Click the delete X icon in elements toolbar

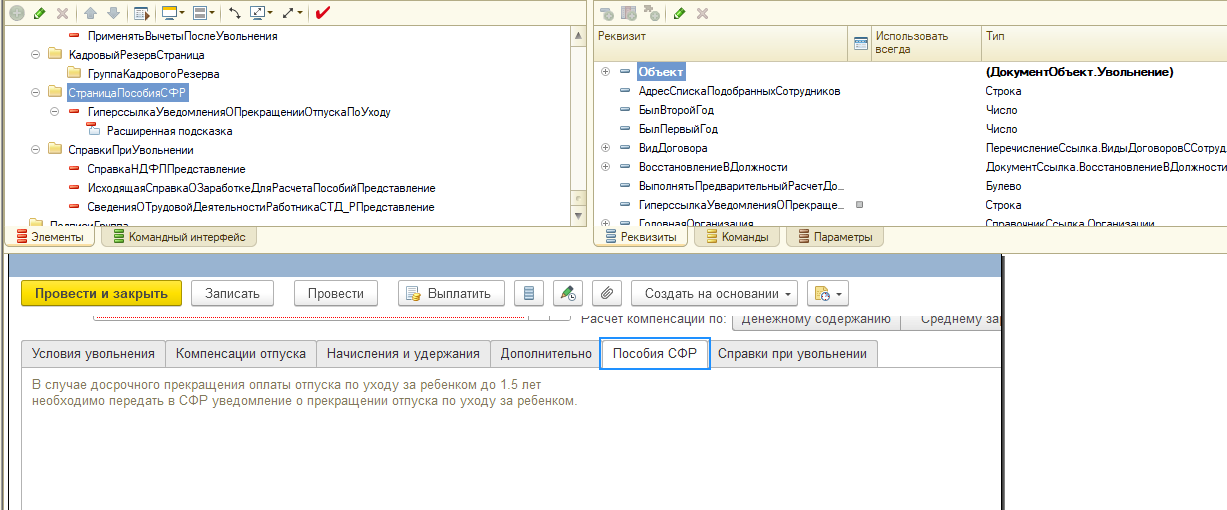click(x=62, y=13)
